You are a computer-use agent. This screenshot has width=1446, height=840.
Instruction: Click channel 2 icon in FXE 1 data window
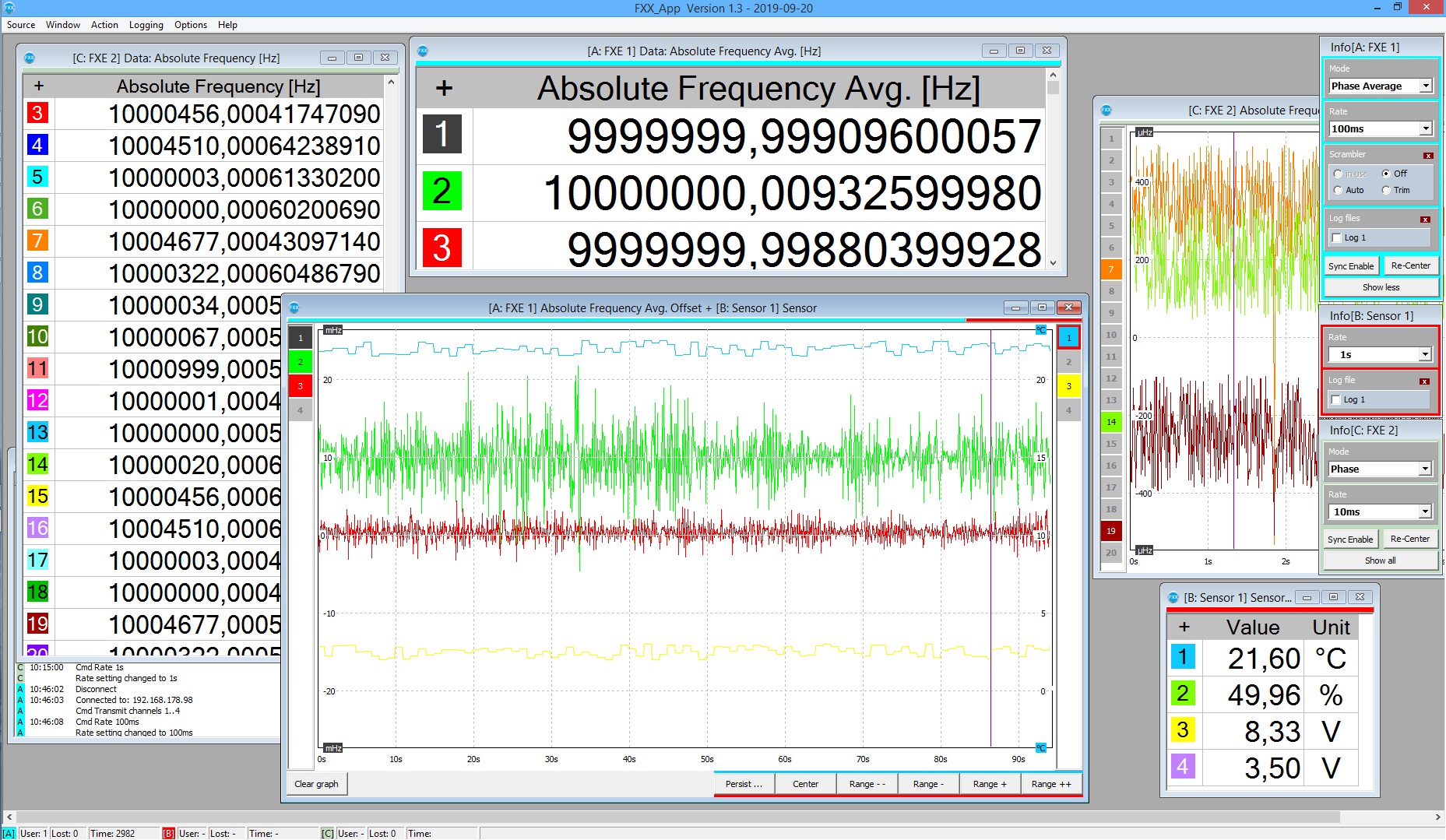[x=442, y=192]
